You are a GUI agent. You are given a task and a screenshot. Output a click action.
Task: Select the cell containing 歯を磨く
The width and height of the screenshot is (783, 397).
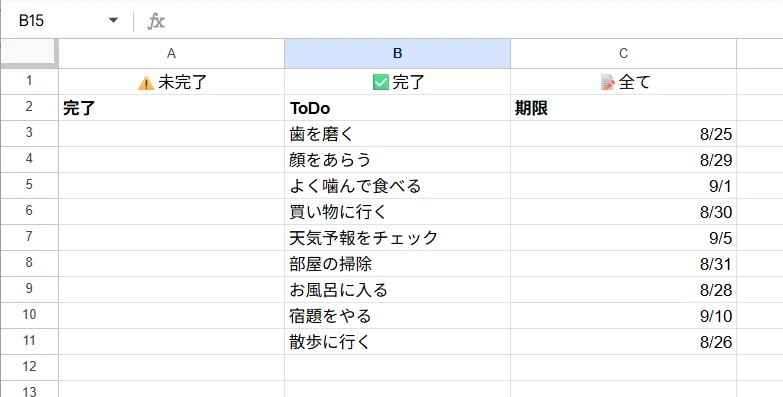click(x=397, y=134)
